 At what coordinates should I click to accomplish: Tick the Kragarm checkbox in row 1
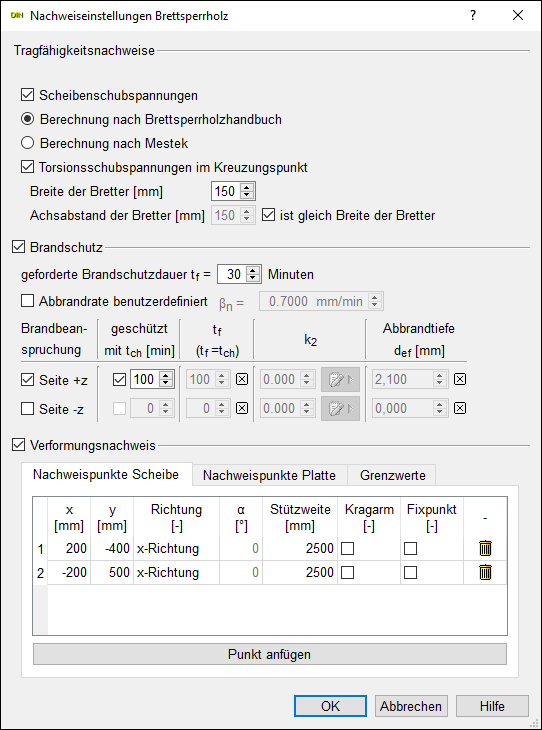coord(347,549)
